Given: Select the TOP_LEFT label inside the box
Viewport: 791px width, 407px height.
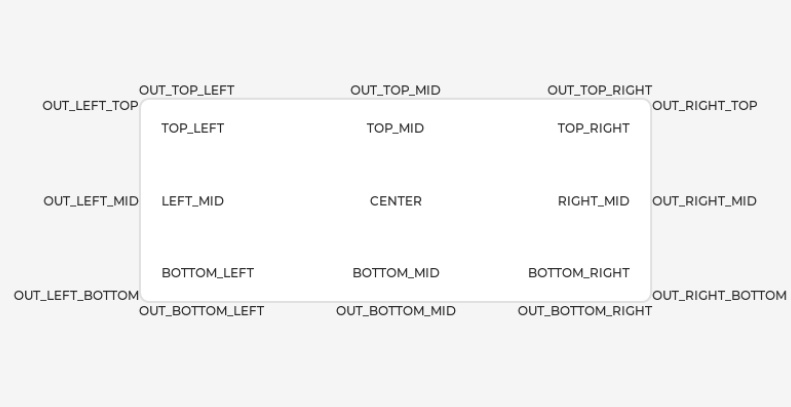Looking at the screenshot, I should click(193, 128).
